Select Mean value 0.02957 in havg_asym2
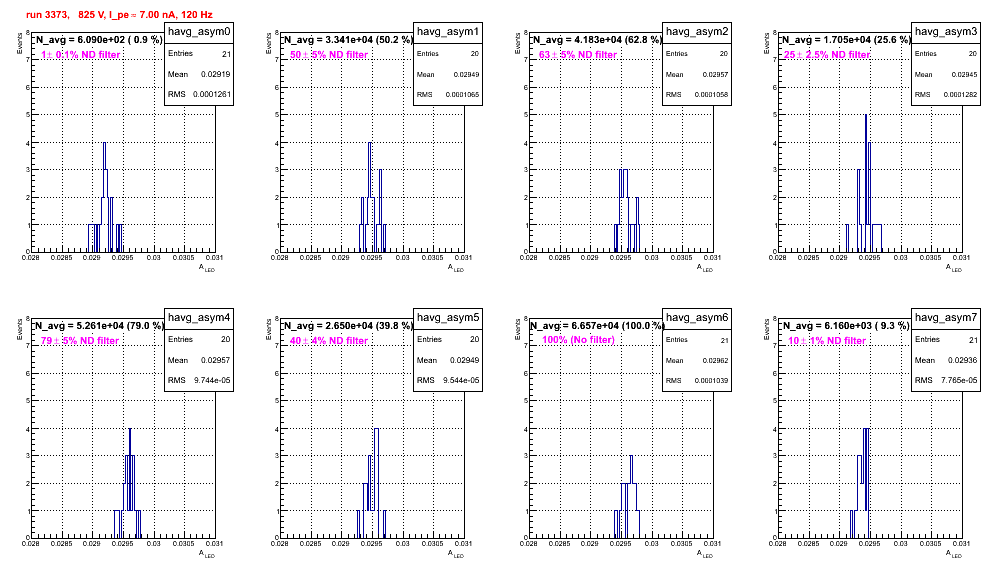 click(715, 74)
